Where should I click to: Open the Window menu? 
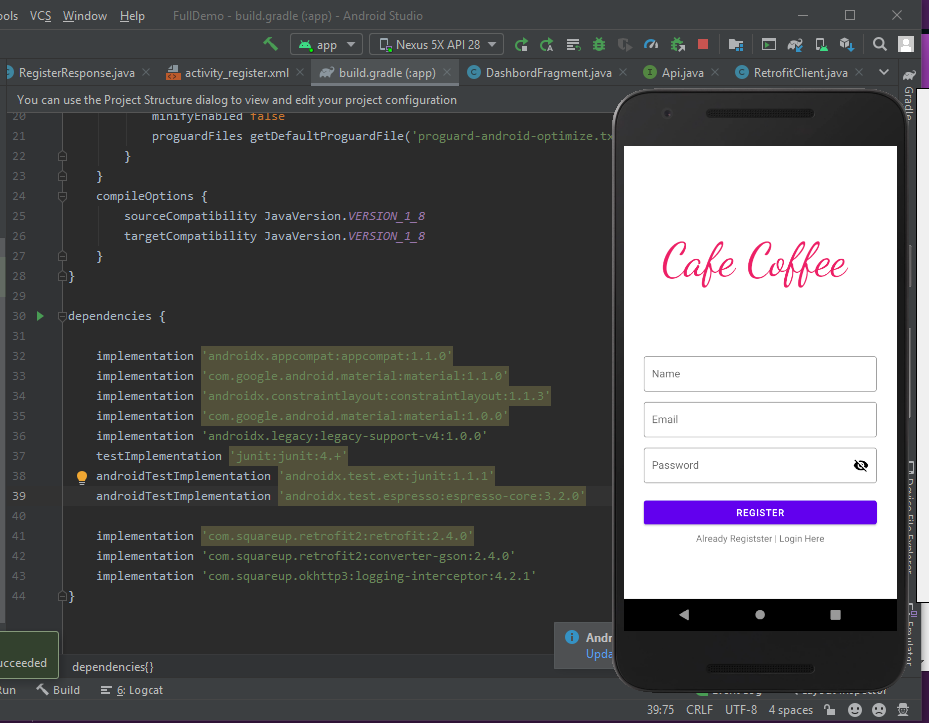85,16
